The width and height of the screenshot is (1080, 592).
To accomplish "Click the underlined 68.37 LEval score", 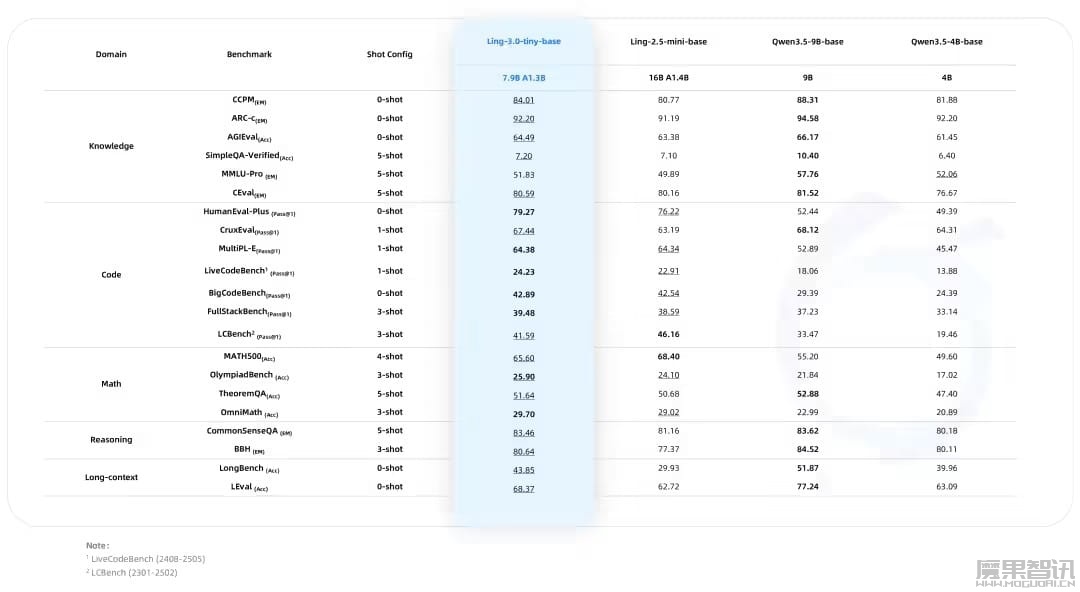I will [523, 489].
